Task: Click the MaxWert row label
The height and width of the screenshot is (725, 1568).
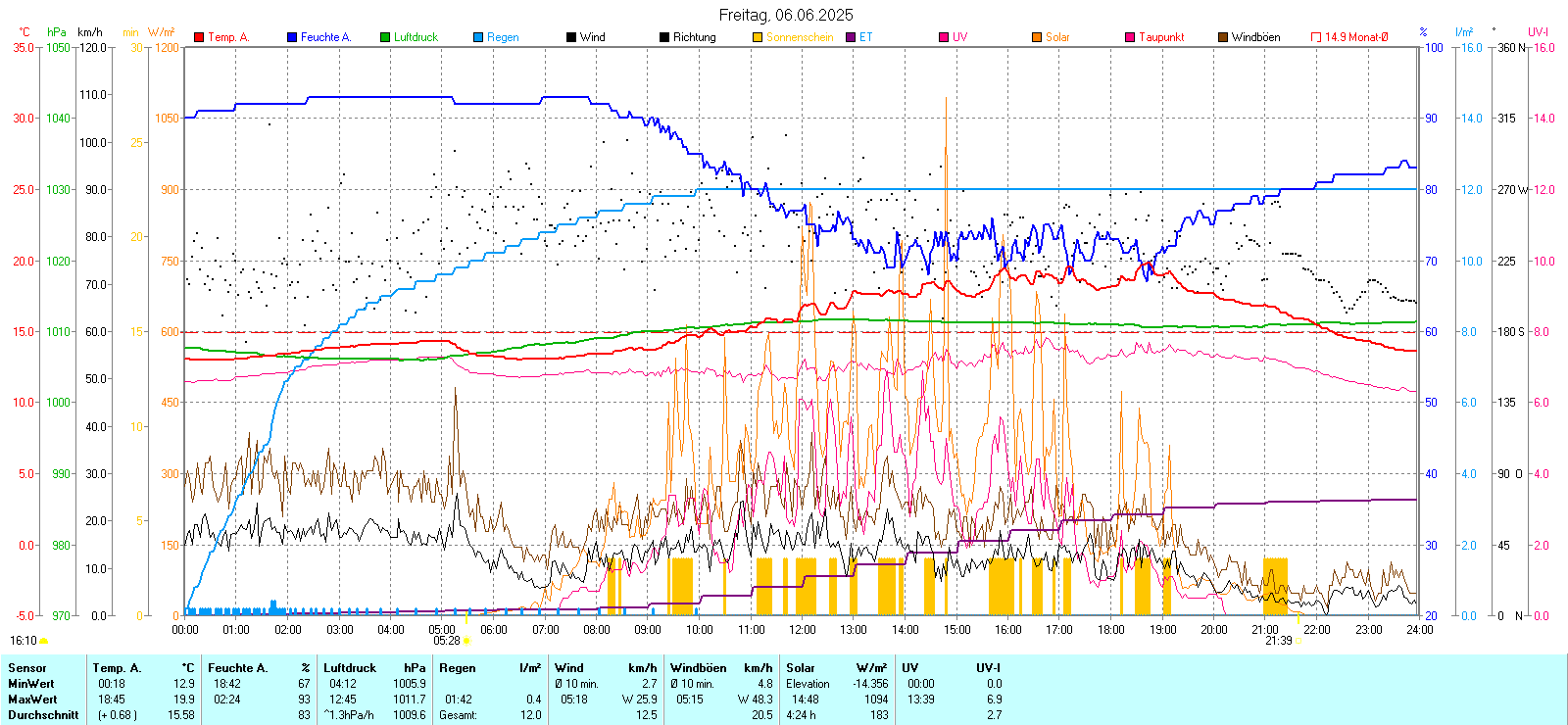Action: pos(32,700)
